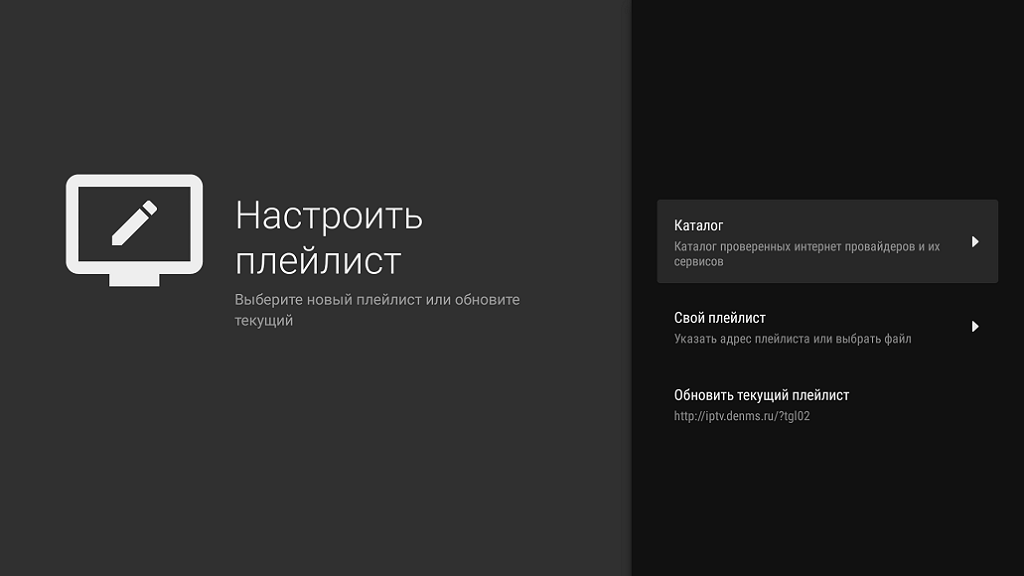Click the Свой плейлист title label
The height and width of the screenshot is (576, 1024).
719,318
